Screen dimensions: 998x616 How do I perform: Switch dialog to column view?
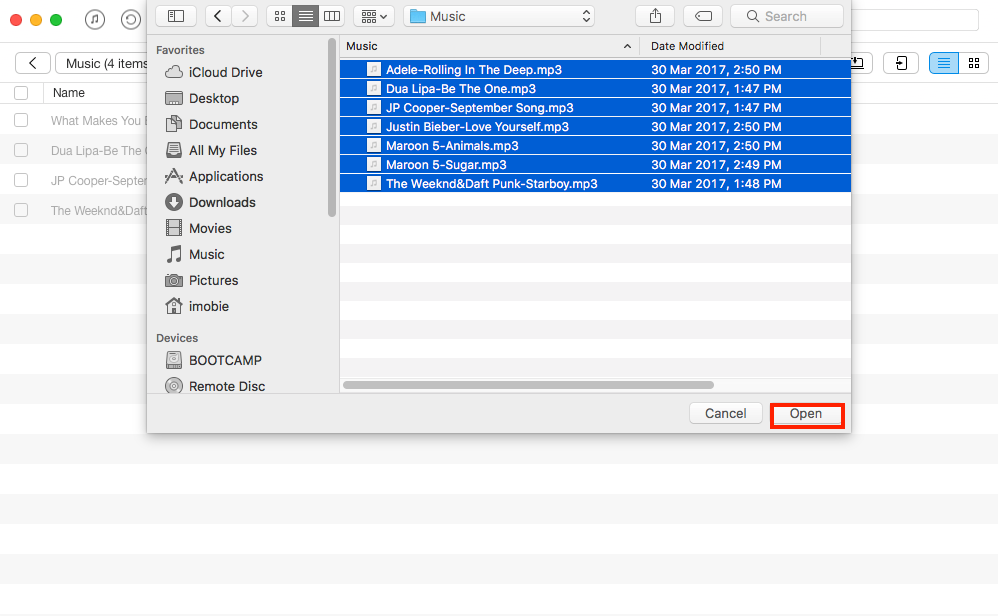[x=332, y=16]
